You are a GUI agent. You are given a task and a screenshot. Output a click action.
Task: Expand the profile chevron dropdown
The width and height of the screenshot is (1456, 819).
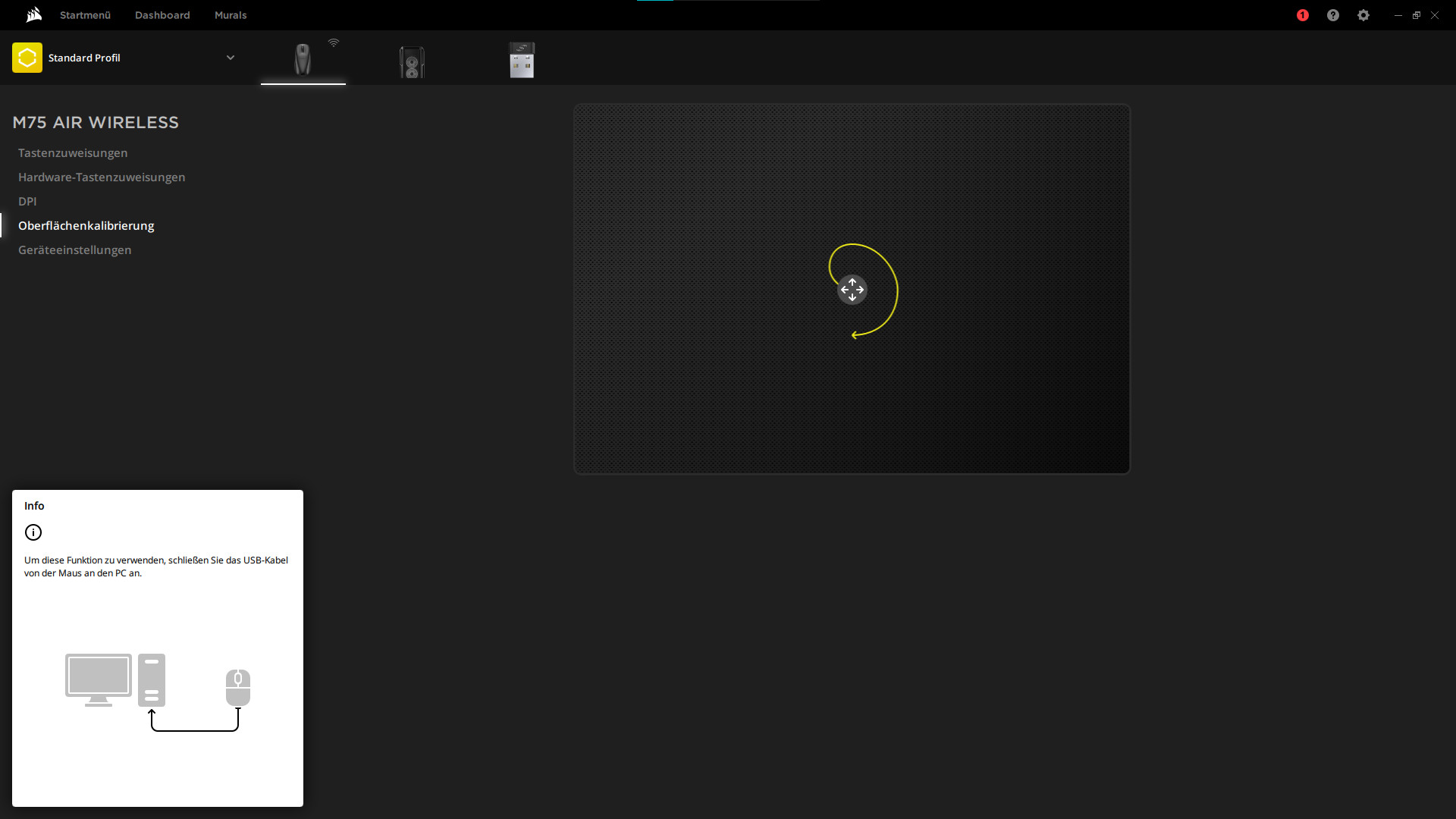coord(231,58)
